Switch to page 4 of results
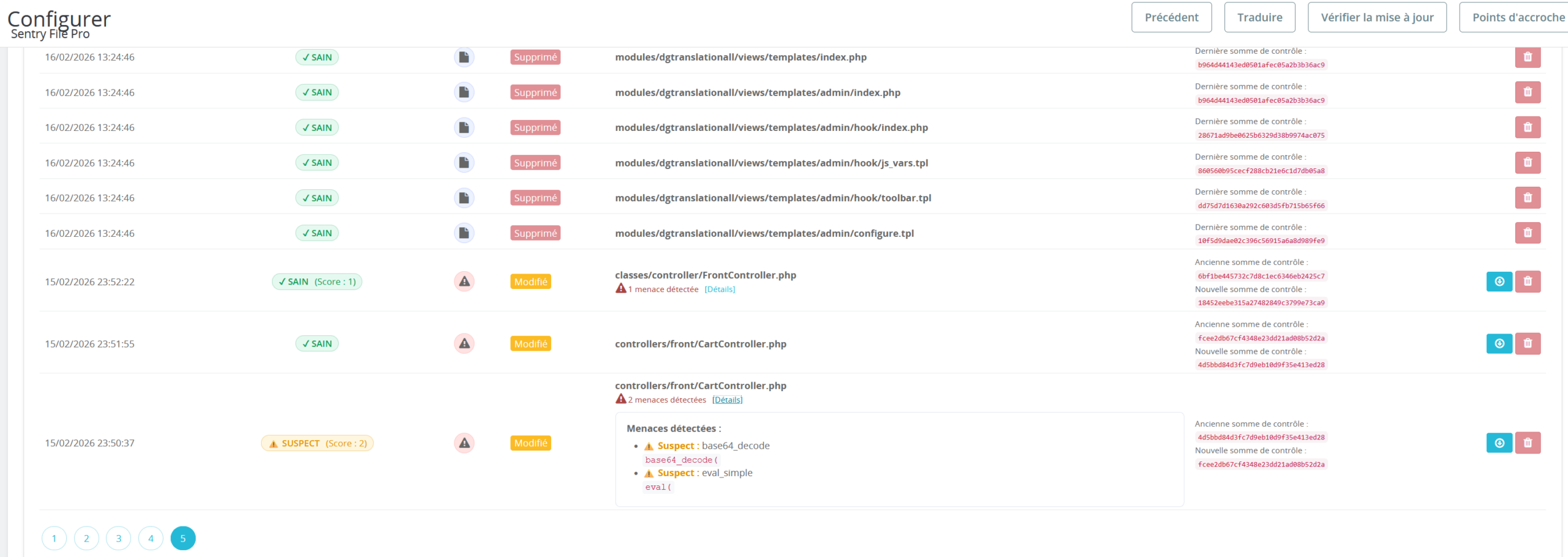The width and height of the screenshot is (1568, 557). point(151,539)
